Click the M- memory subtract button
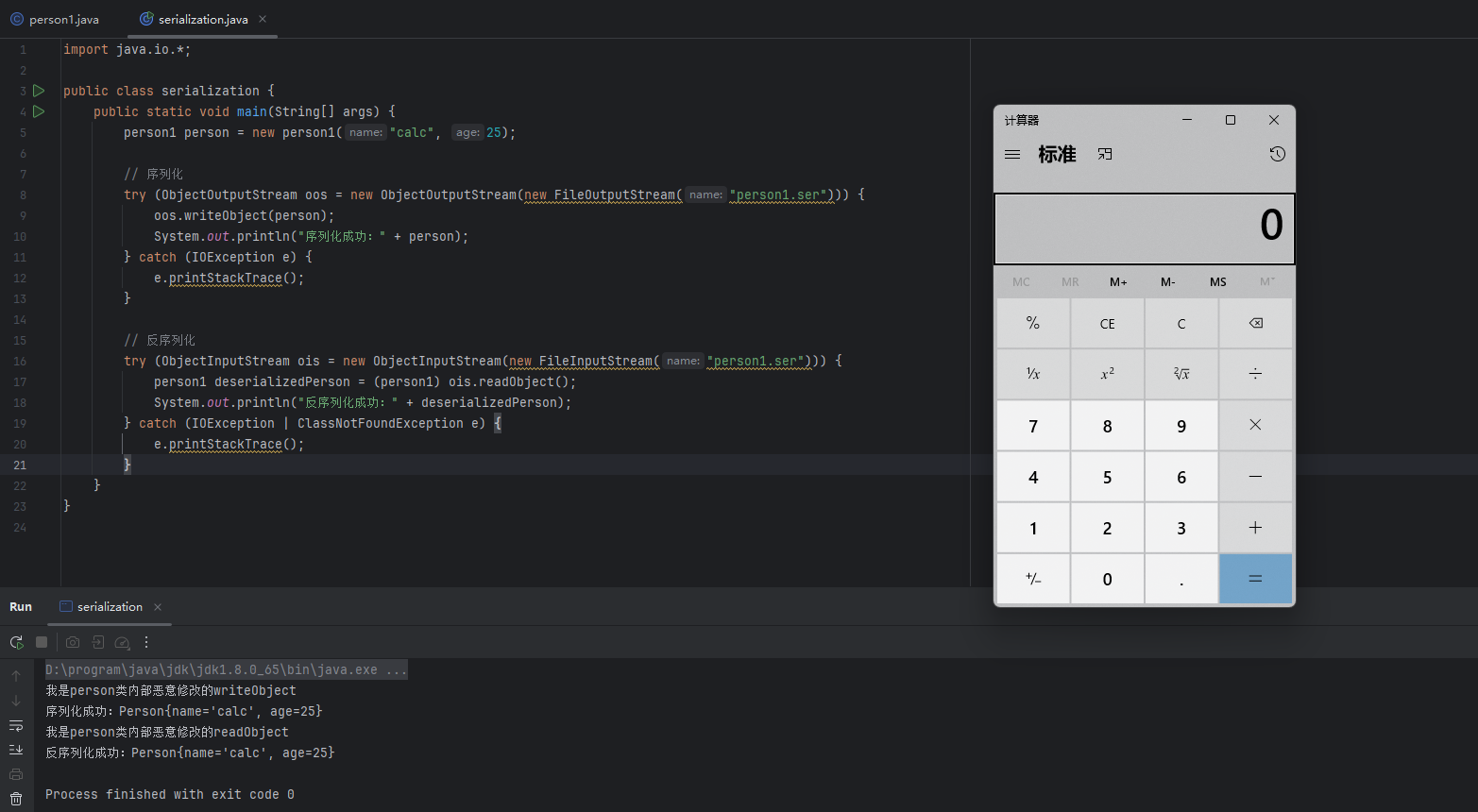The height and width of the screenshot is (812, 1478). (1168, 282)
